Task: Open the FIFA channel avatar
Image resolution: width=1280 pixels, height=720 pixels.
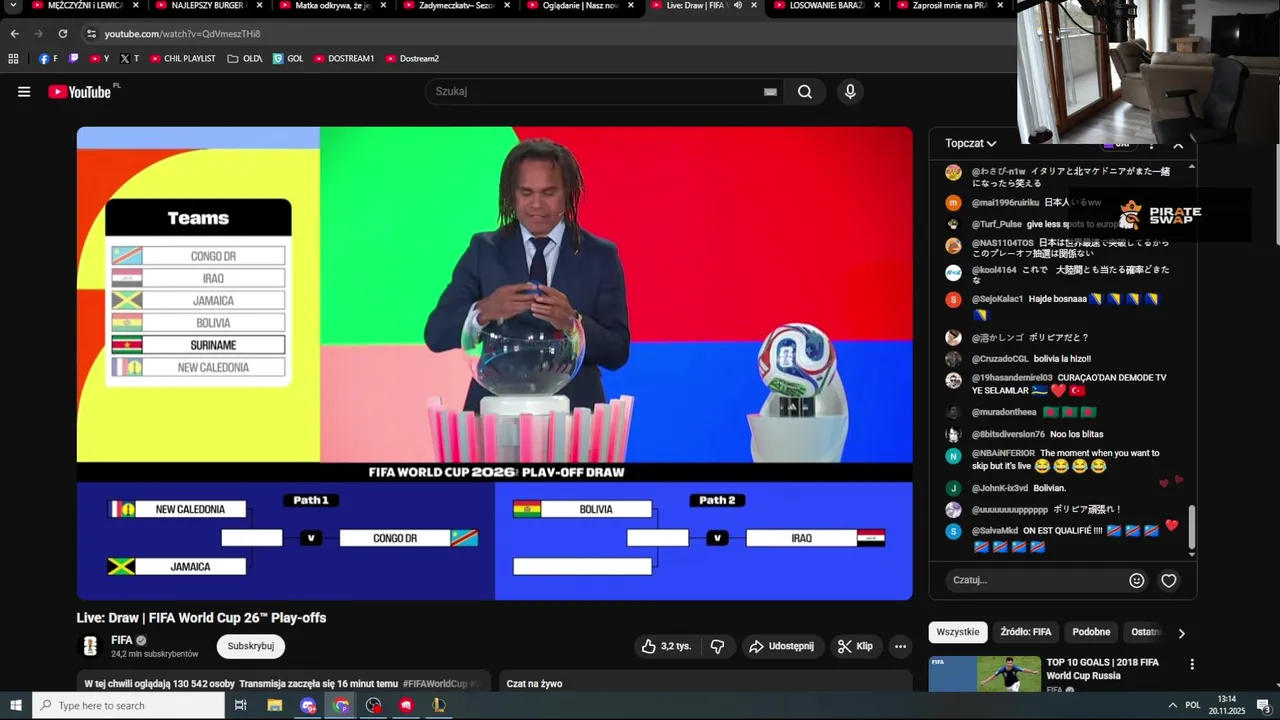Action: point(91,646)
